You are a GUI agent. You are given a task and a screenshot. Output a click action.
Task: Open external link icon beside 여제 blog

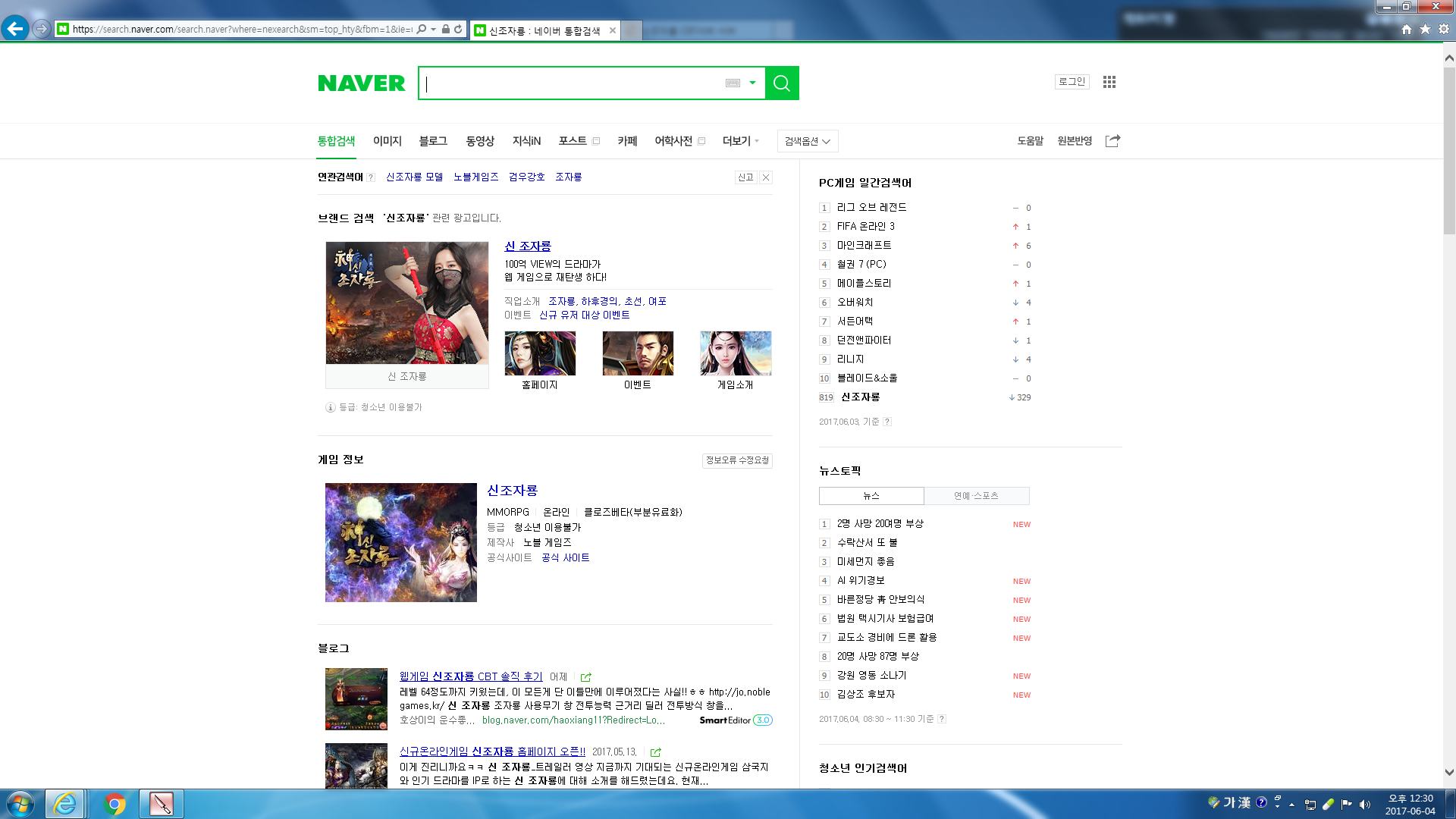tap(585, 677)
